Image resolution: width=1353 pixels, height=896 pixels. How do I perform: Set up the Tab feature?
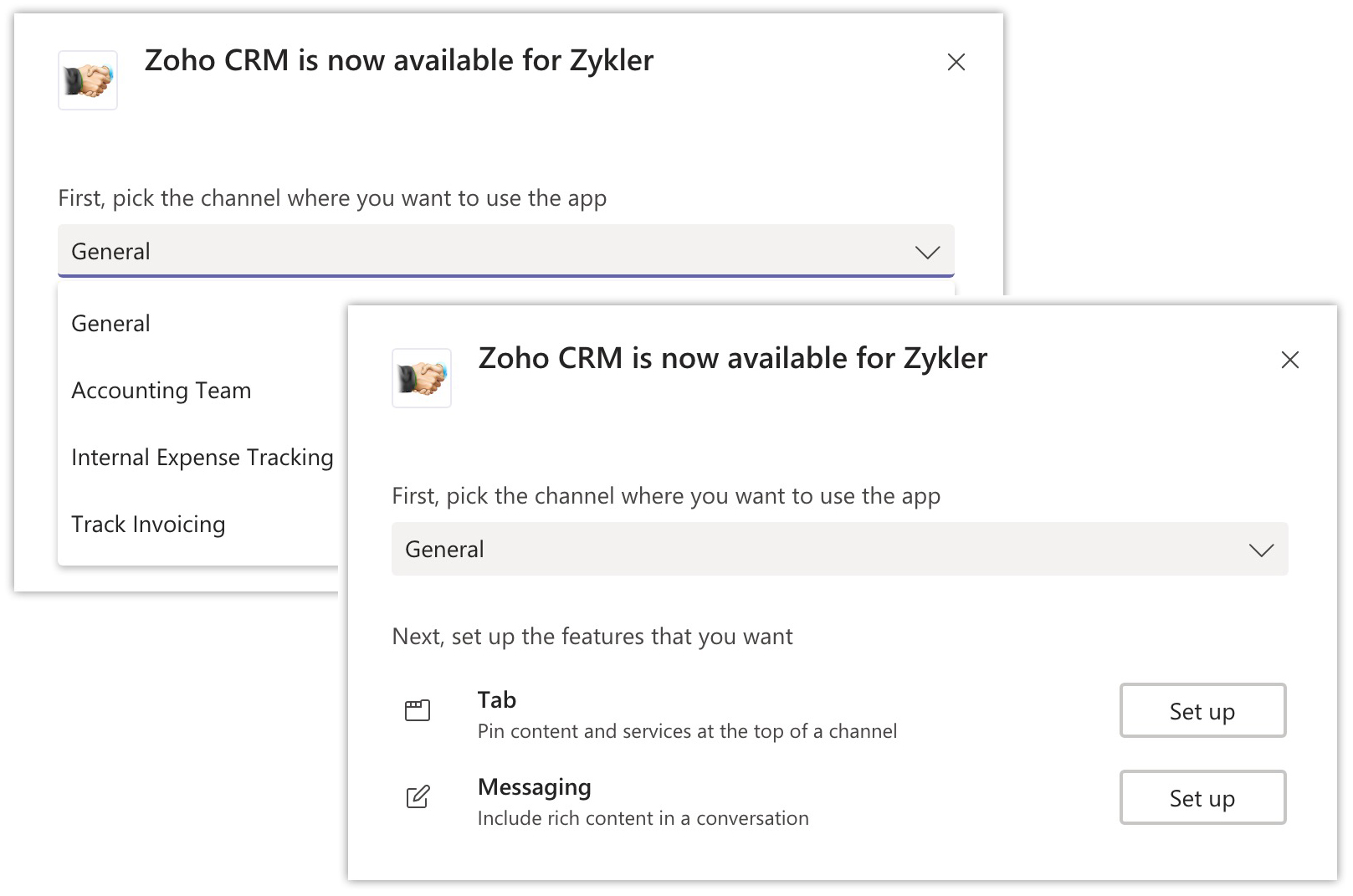(1202, 710)
